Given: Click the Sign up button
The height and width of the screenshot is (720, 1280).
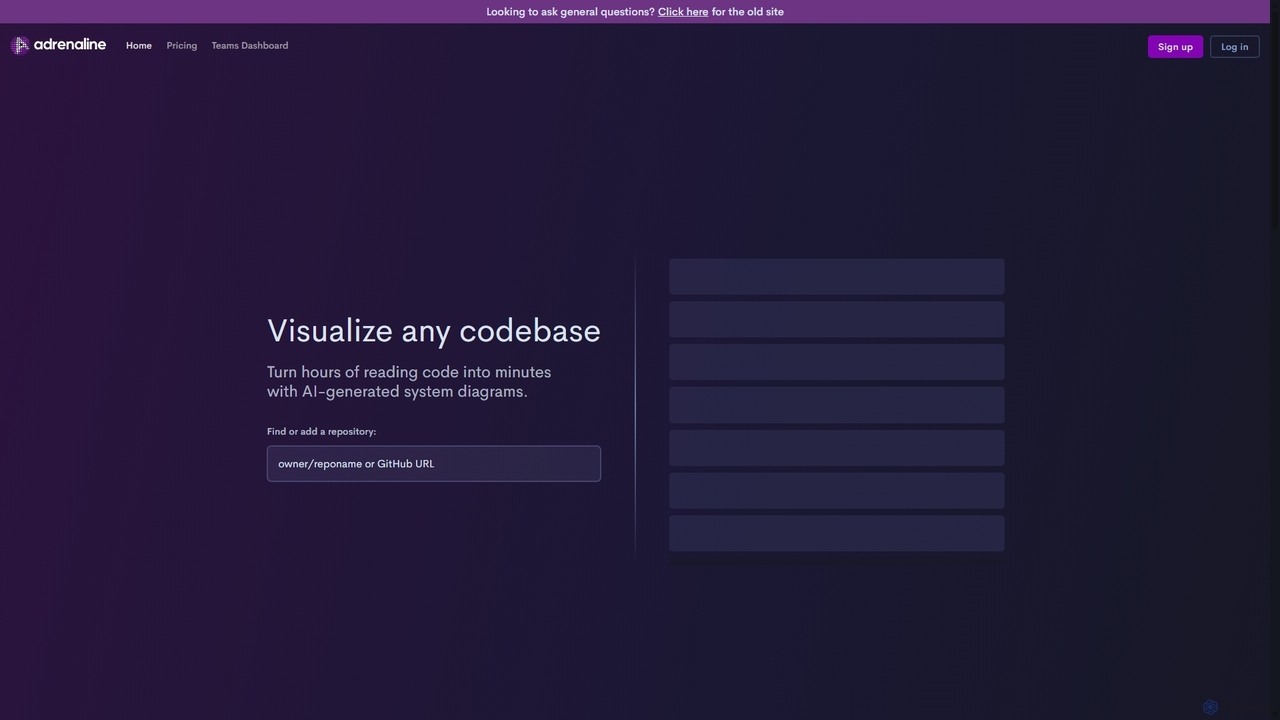Looking at the screenshot, I should 1175,47.
